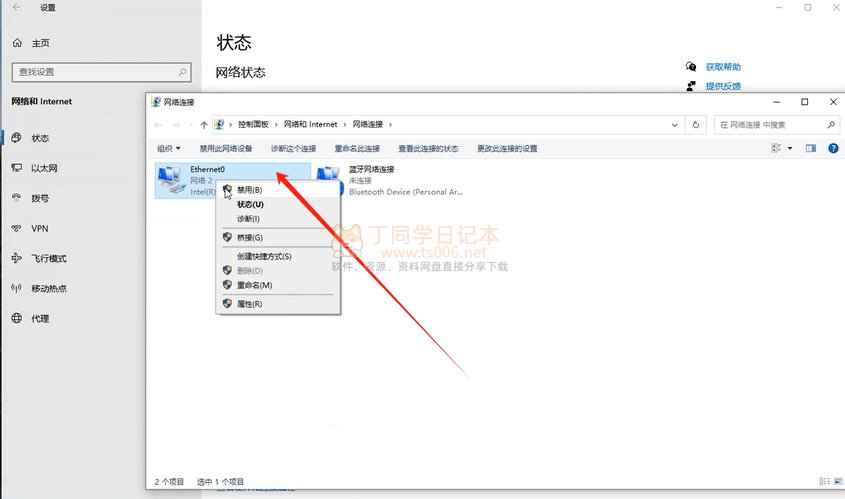The height and width of the screenshot is (499, 845).
Task: Click the blue help question mark icon
Action: [833, 148]
